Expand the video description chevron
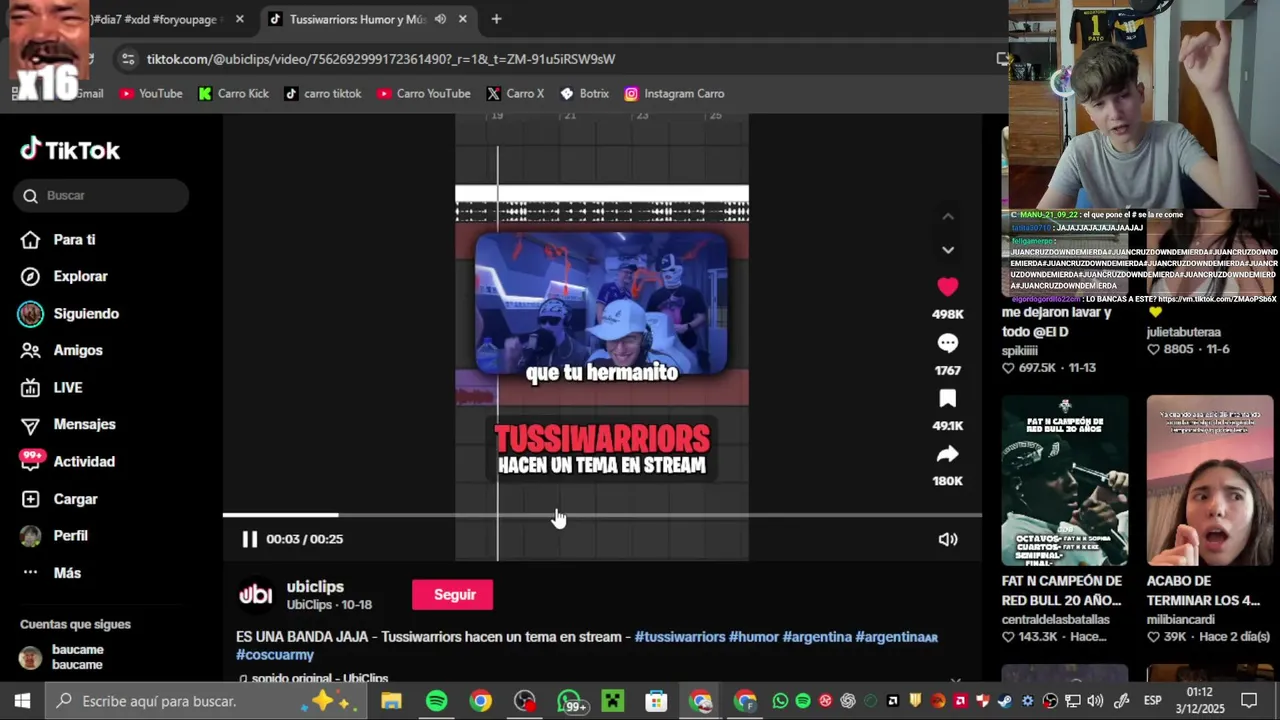The height and width of the screenshot is (720, 1280). click(x=955, y=679)
